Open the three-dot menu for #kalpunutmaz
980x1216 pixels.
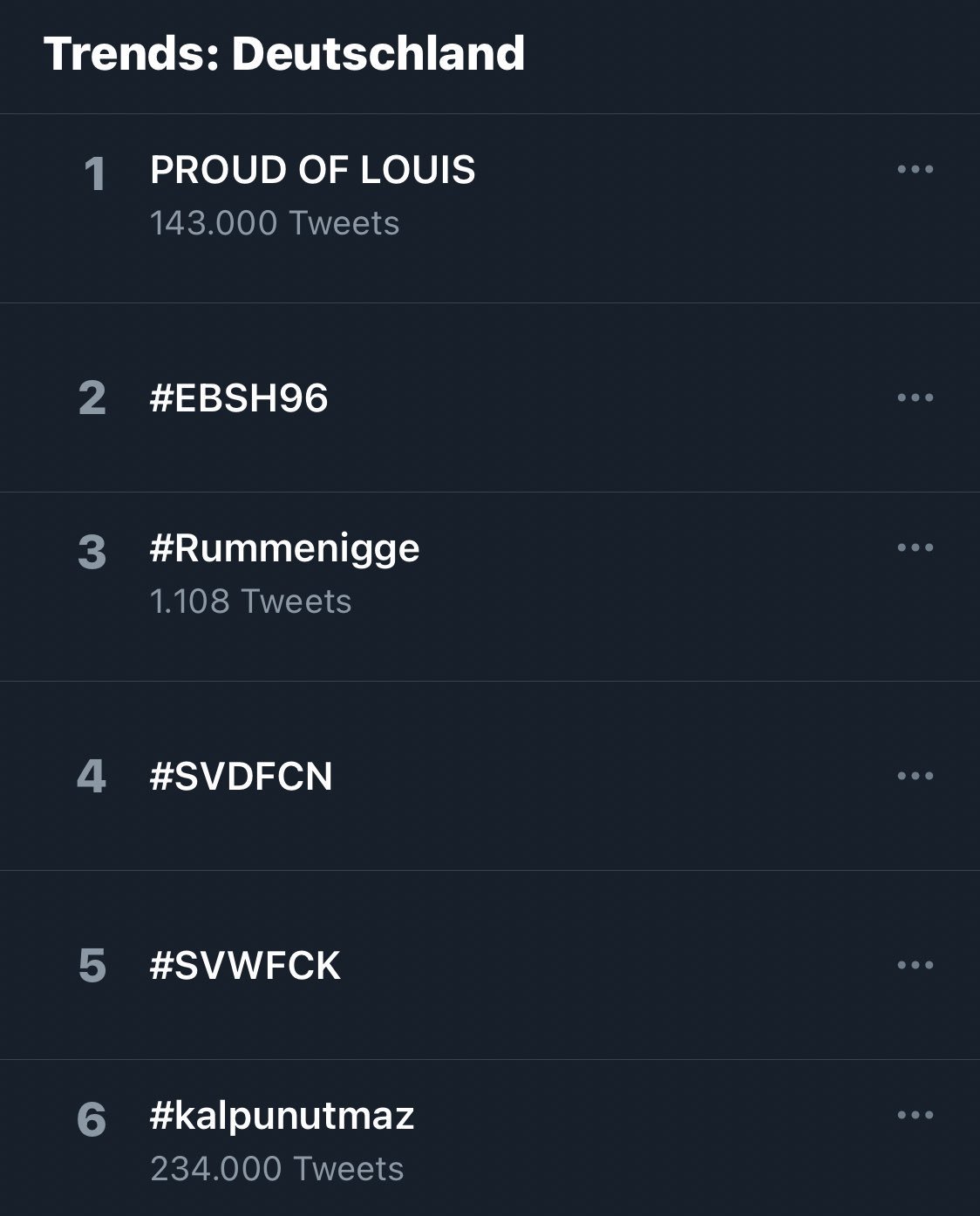[915, 1115]
